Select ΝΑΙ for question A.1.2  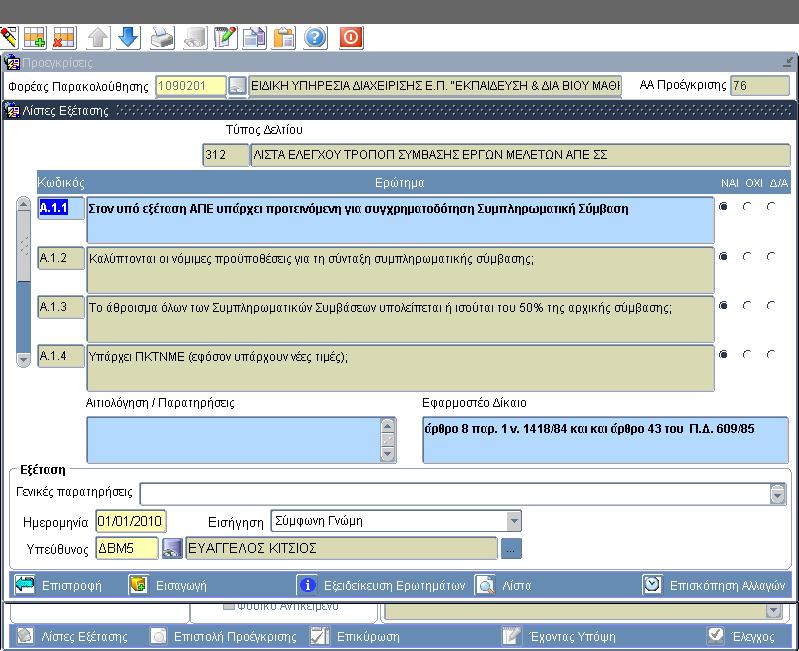click(723, 256)
